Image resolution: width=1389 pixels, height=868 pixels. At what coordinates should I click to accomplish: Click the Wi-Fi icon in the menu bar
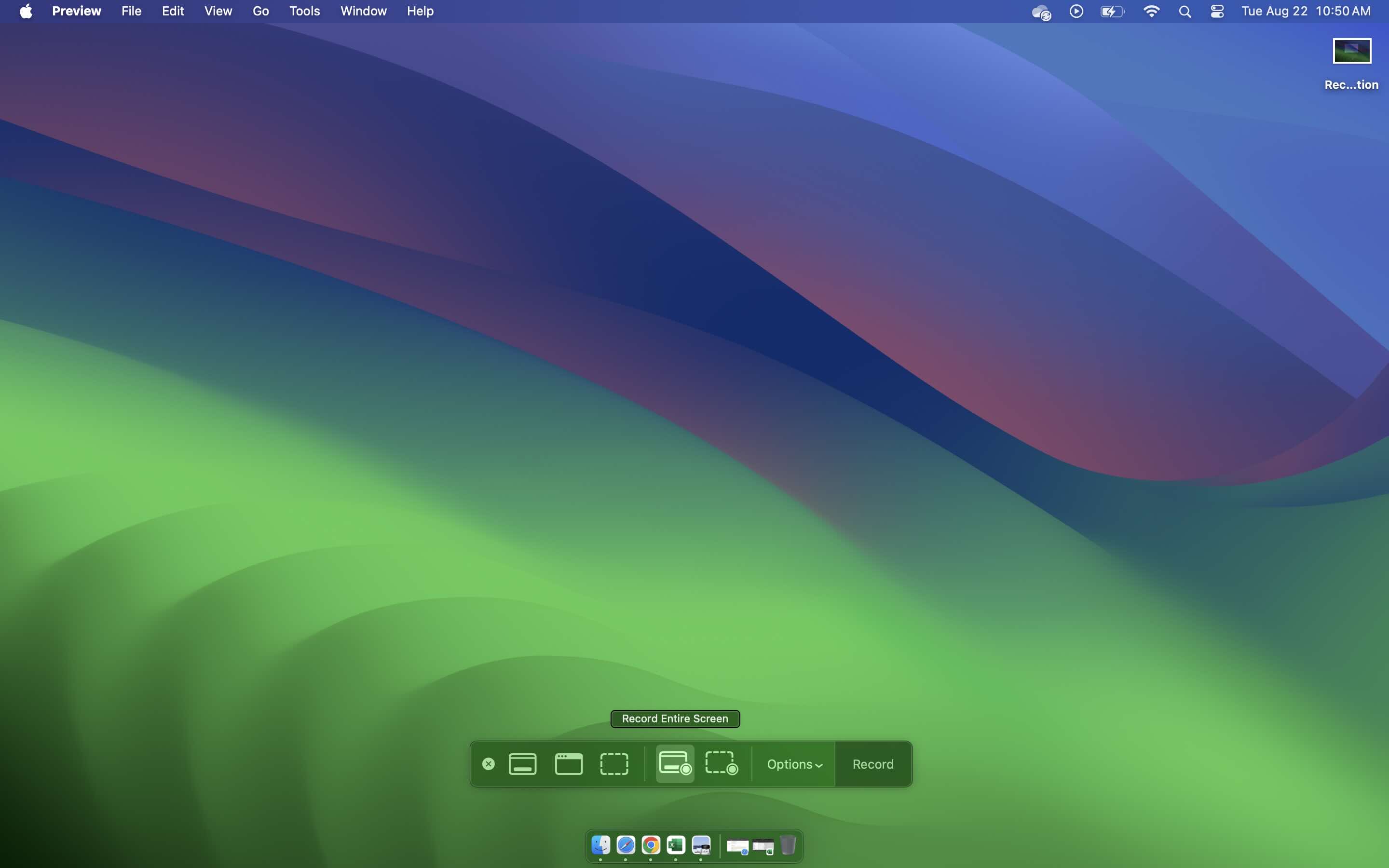[1151, 11]
